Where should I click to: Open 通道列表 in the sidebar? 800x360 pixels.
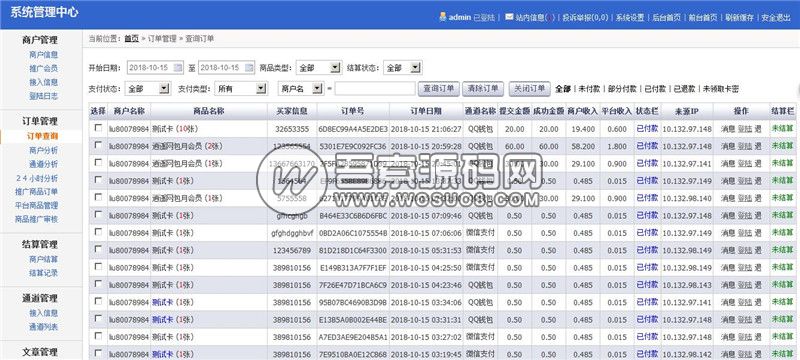pos(43,327)
